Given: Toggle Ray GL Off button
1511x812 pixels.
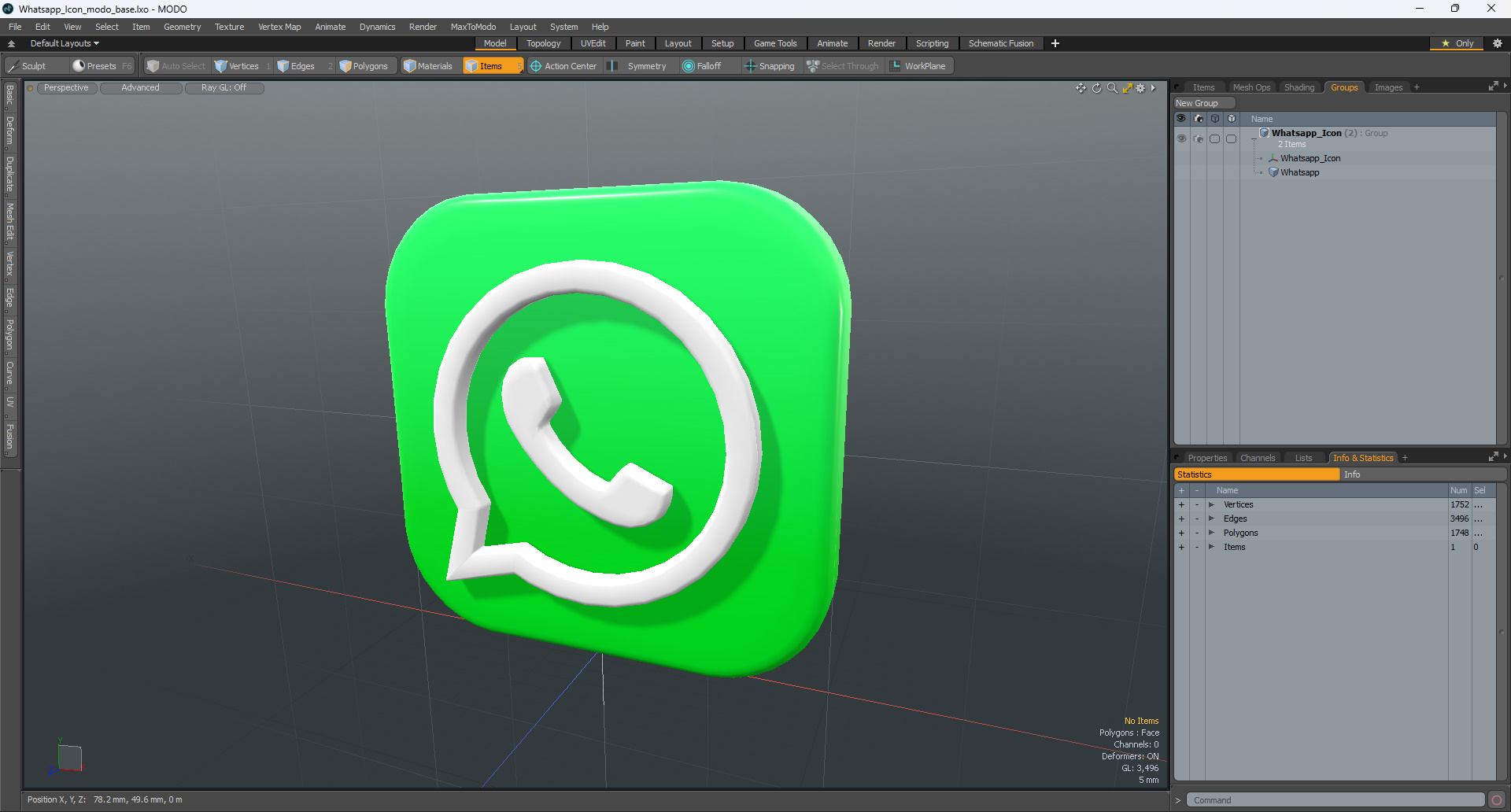Looking at the screenshot, I should 224,88.
